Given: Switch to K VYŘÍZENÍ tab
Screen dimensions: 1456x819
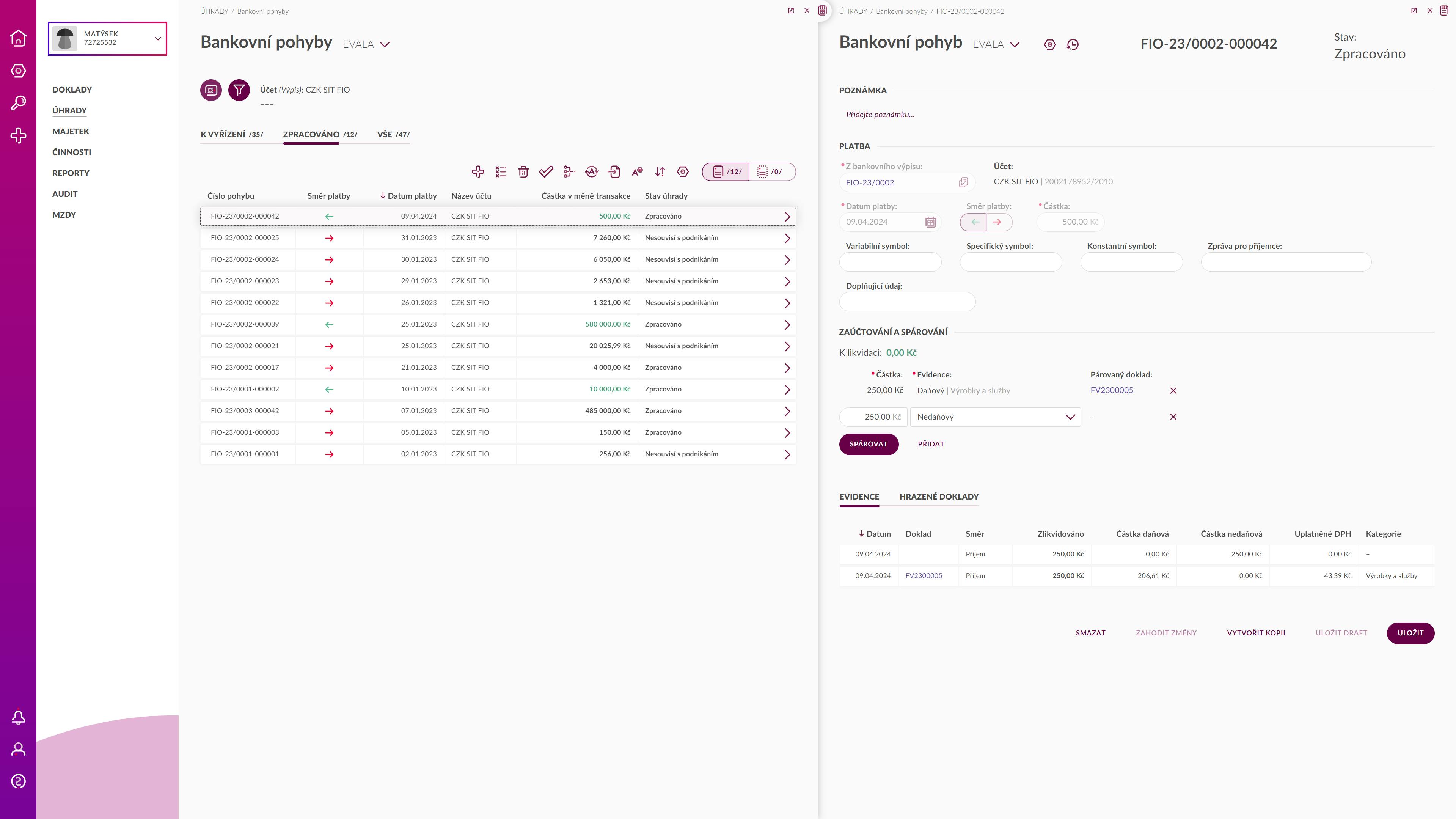Looking at the screenshot, I should coord(232,135).
